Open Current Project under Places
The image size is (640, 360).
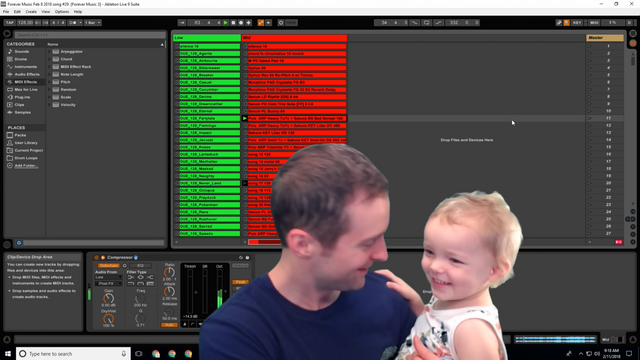pyautogui.click(x=29, y=150)
